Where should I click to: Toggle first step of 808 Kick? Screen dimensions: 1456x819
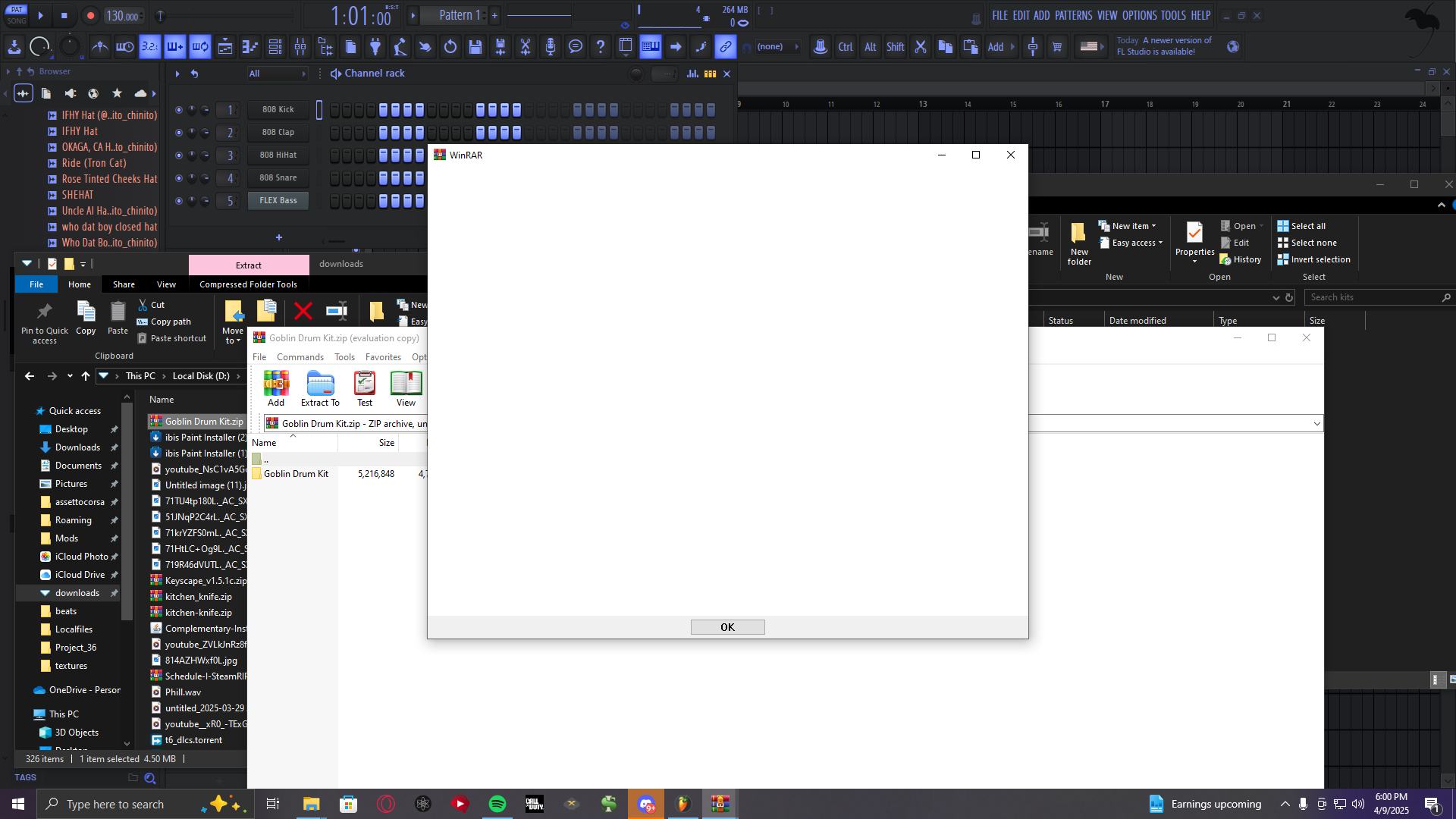point(335,110)
